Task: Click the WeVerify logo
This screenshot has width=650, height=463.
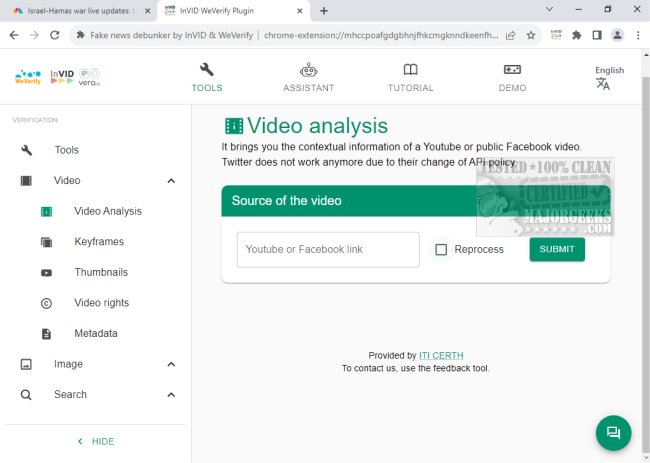Action: tap(28, 77)
